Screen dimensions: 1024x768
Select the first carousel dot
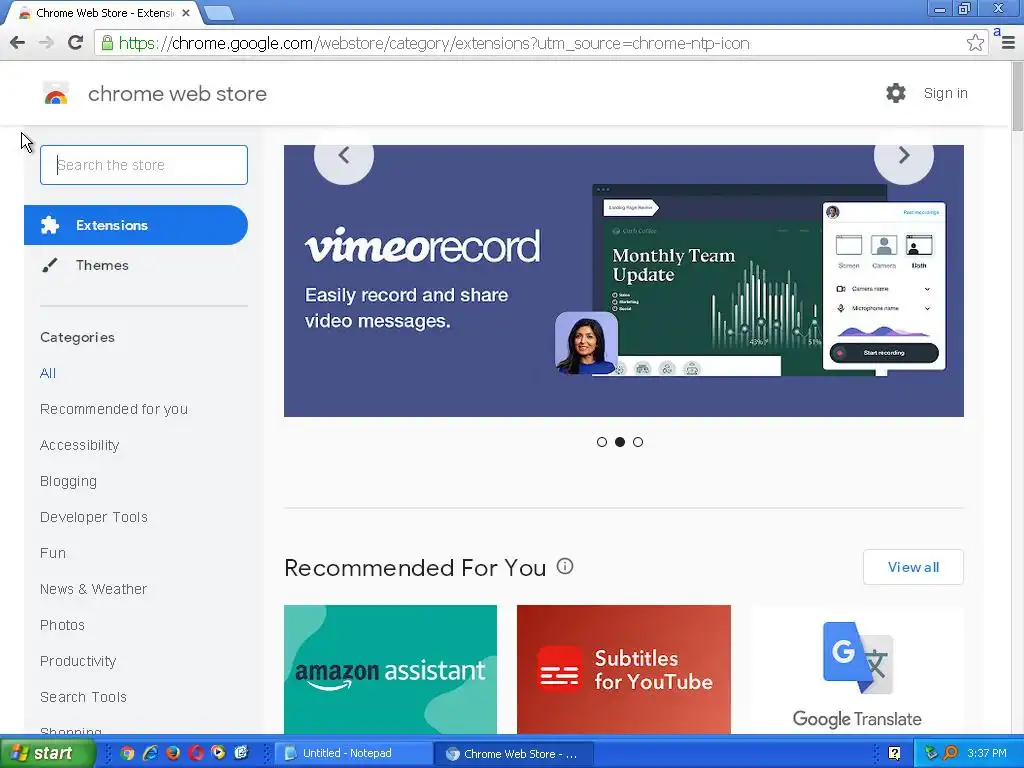tap(601, 442)
